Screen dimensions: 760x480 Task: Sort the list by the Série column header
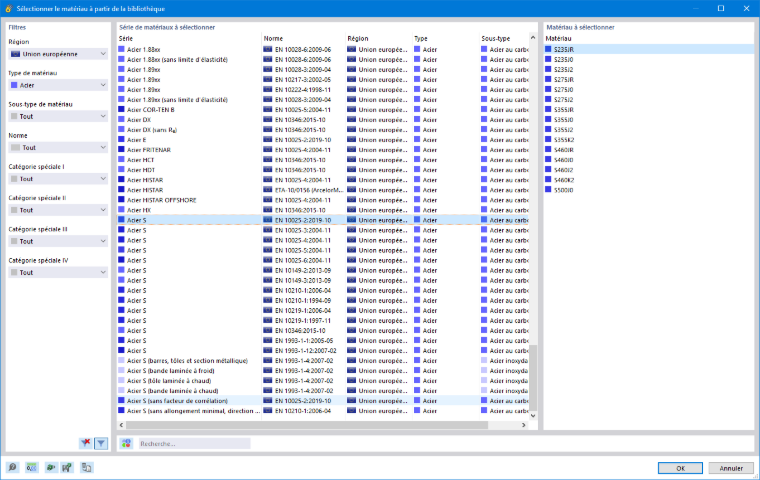coord(189,38)
